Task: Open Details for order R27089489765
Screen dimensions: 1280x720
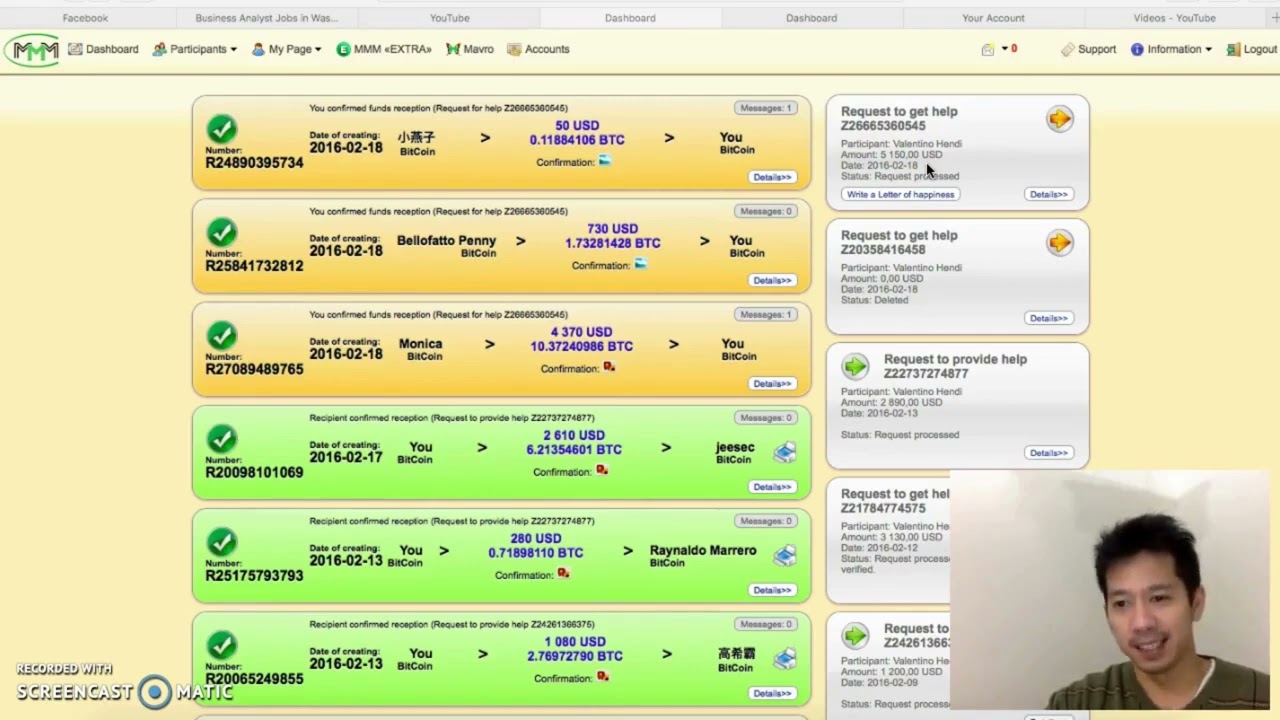Action: [772, 383]
